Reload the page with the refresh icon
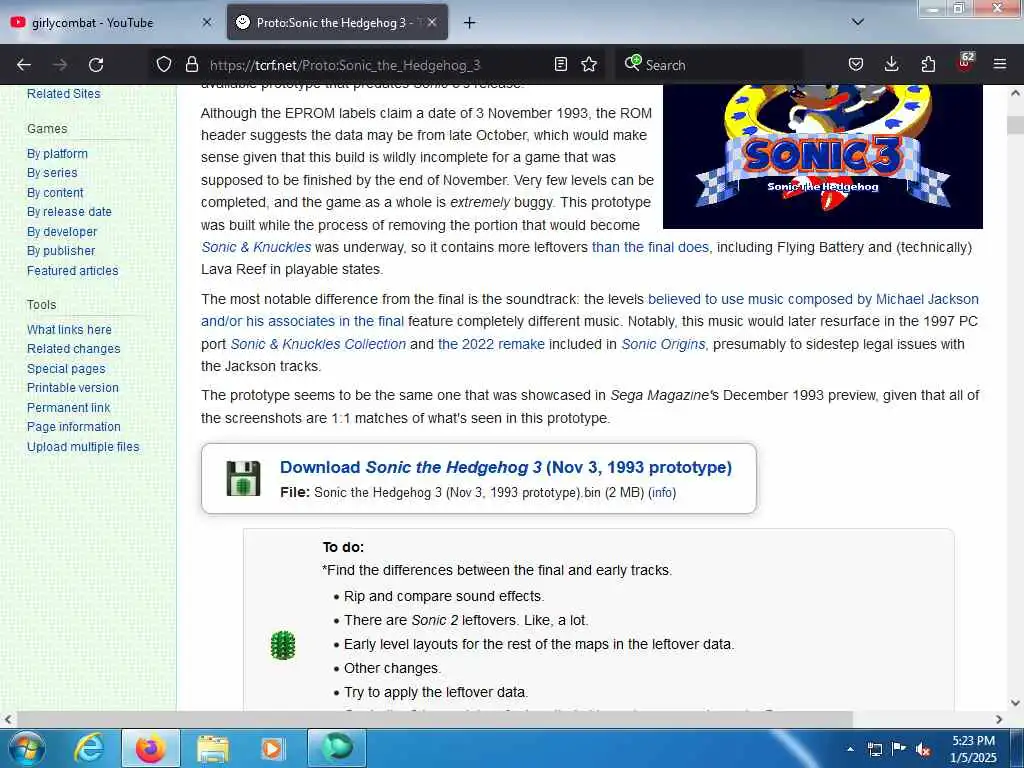Viewport: 1024px width, 768px height. (96, 65)
